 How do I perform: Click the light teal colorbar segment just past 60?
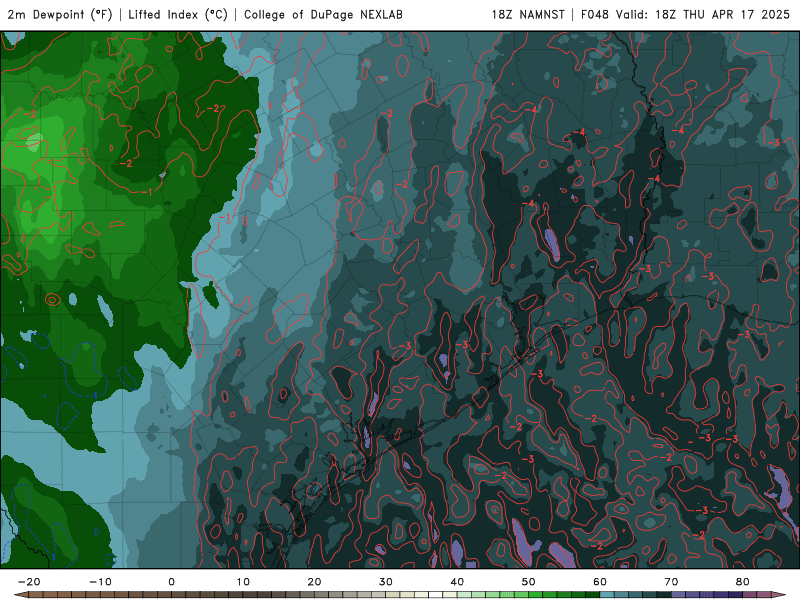(607, 595)
